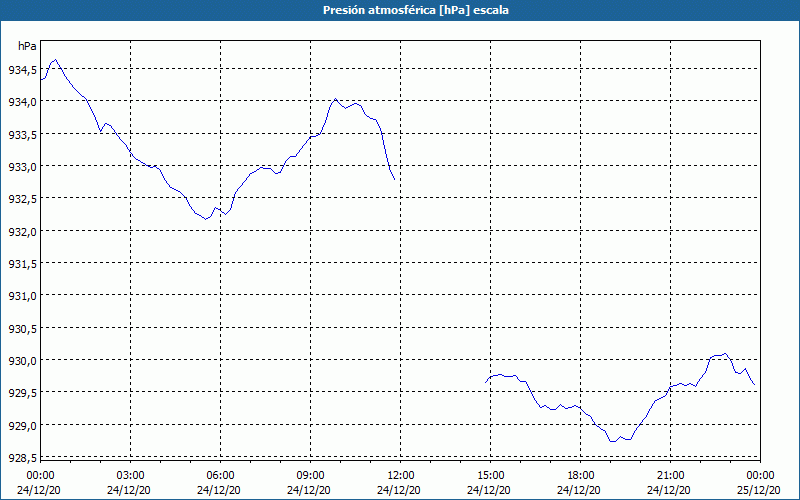The width and height of the screenshot is (800, 500).
Task: Click the 928,5 y-axis label
Action: 22,458
